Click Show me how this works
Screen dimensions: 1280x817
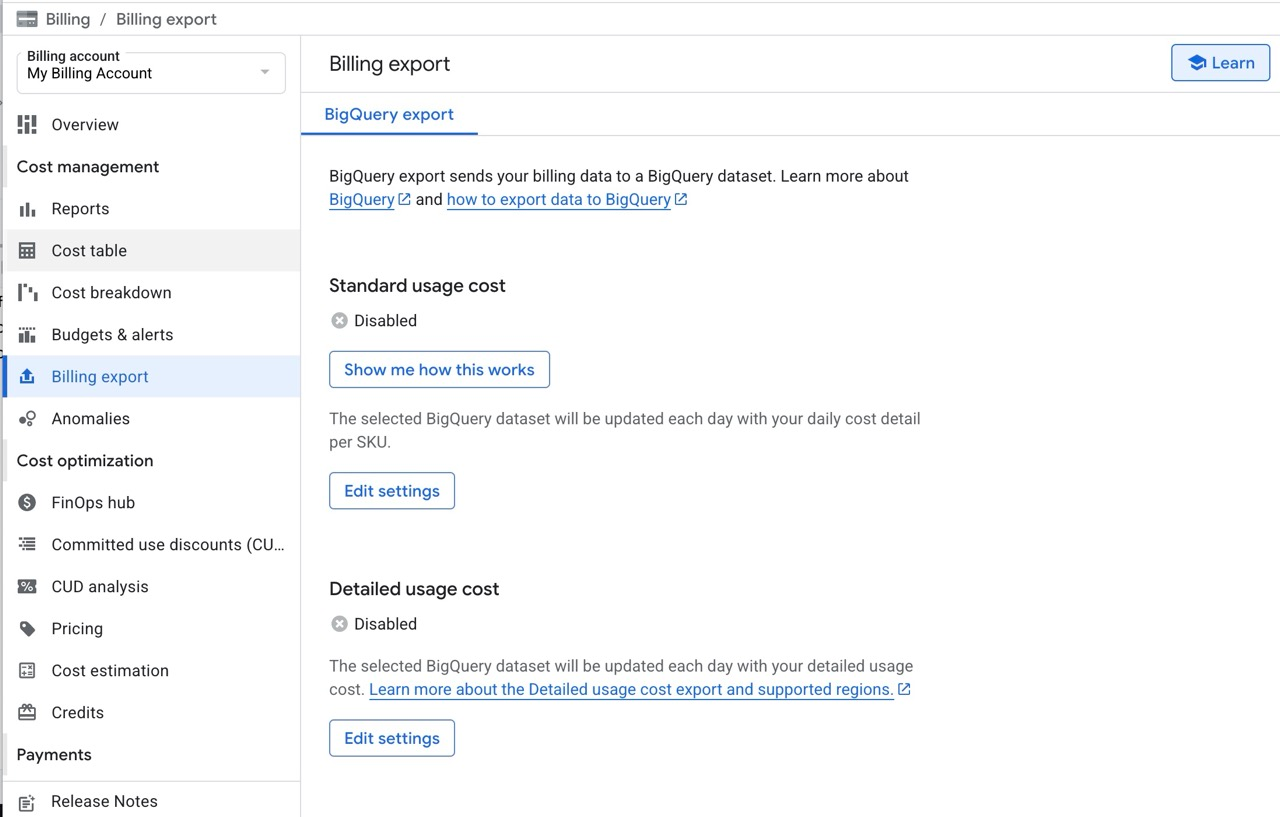(x=439, y=369)
